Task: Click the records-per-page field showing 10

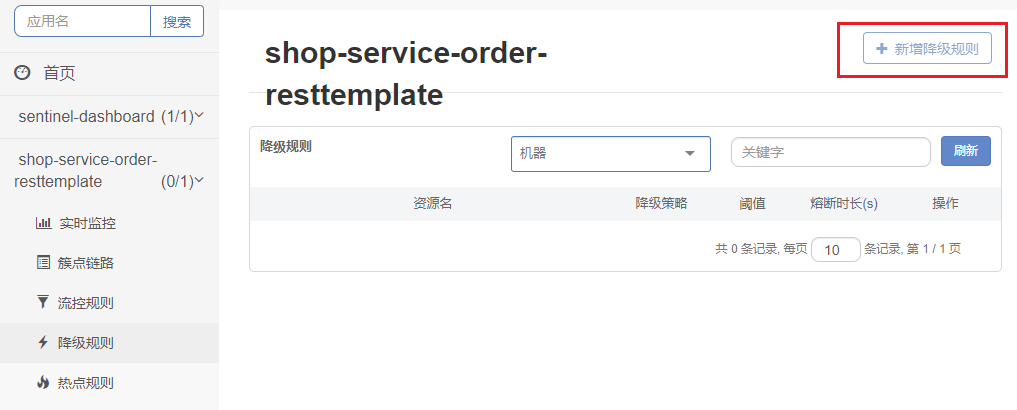Action: pos(836,250)
